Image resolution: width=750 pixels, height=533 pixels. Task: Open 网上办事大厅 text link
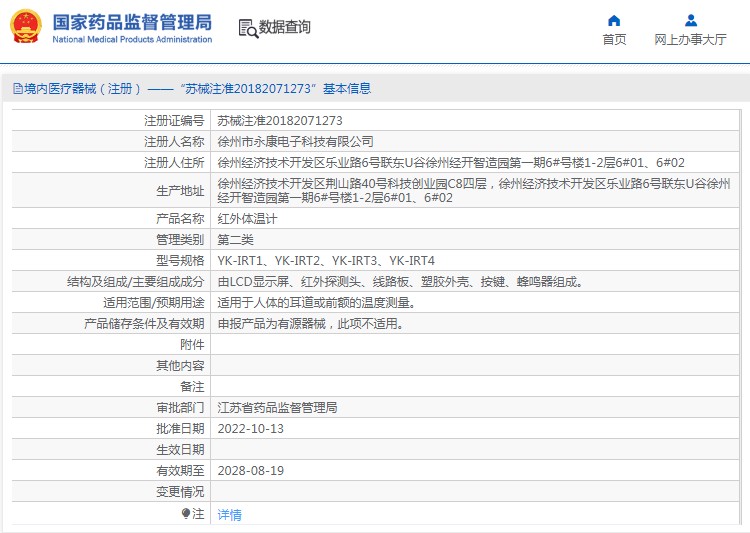690,40
